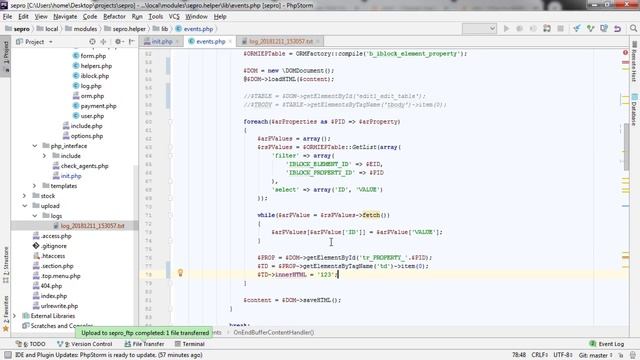Image resolution: width=640 pixels, height=360 pixels.
Task: Click the orange warning marker in the error stripe
Action: pos(625,257)
